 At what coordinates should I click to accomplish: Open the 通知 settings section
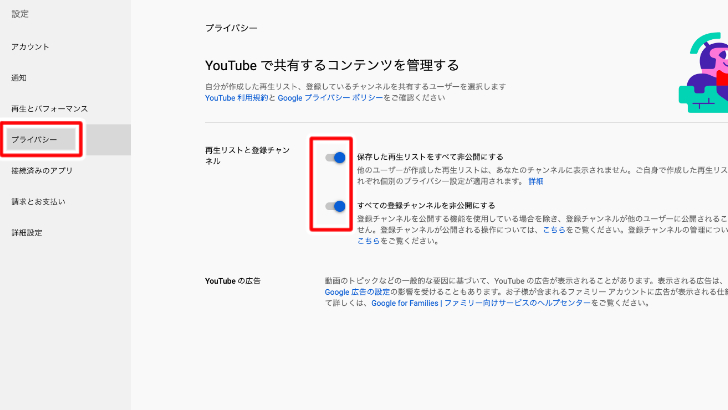[x=19, y=78]
